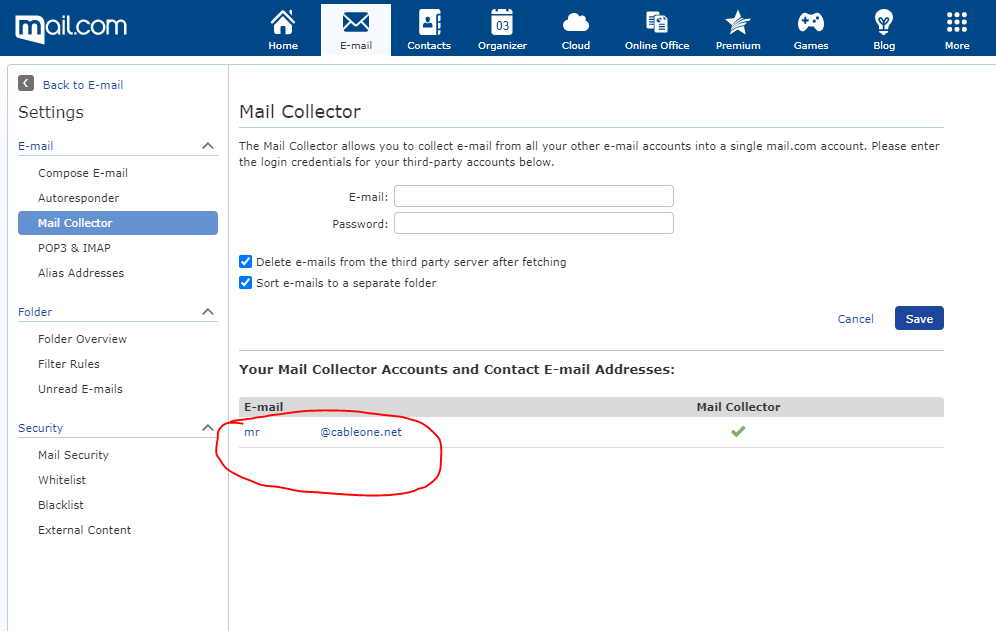Focus the E-mail input field
996x631 pixels.
[x=534, y=196]
